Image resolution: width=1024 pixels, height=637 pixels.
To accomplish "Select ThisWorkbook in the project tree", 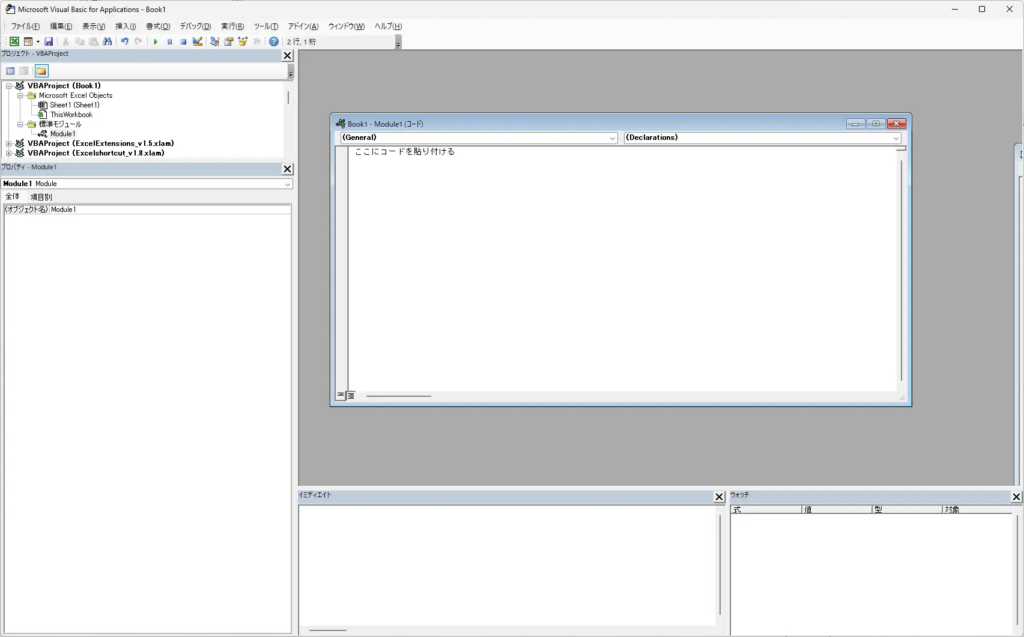I will (70, 114).
